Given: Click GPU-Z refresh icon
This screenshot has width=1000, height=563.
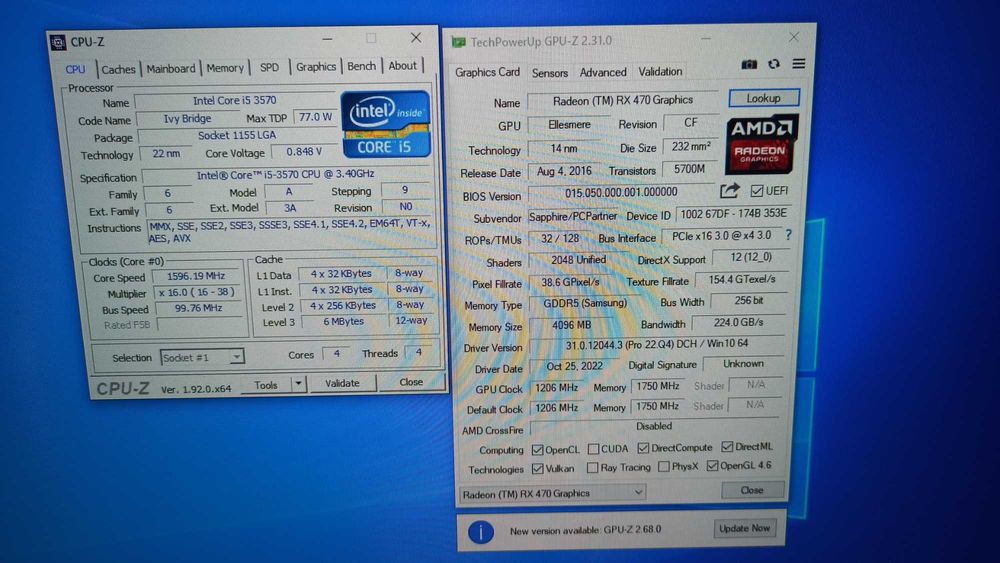Looking at the screenshot, I should coord(774,64).
